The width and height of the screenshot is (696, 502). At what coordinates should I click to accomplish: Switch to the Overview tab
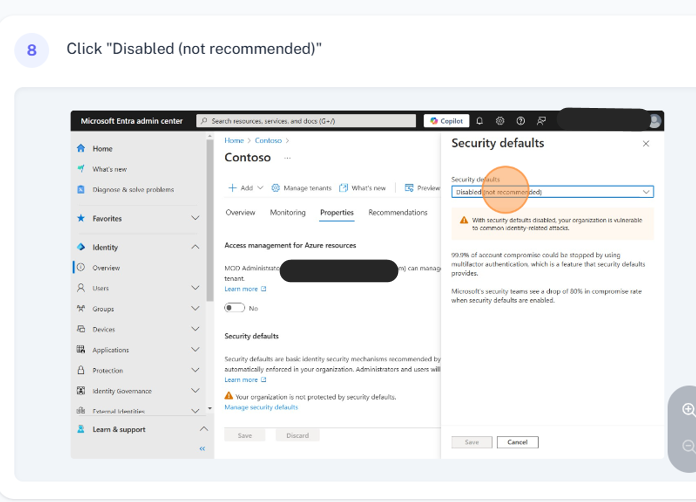pos(240,212)
